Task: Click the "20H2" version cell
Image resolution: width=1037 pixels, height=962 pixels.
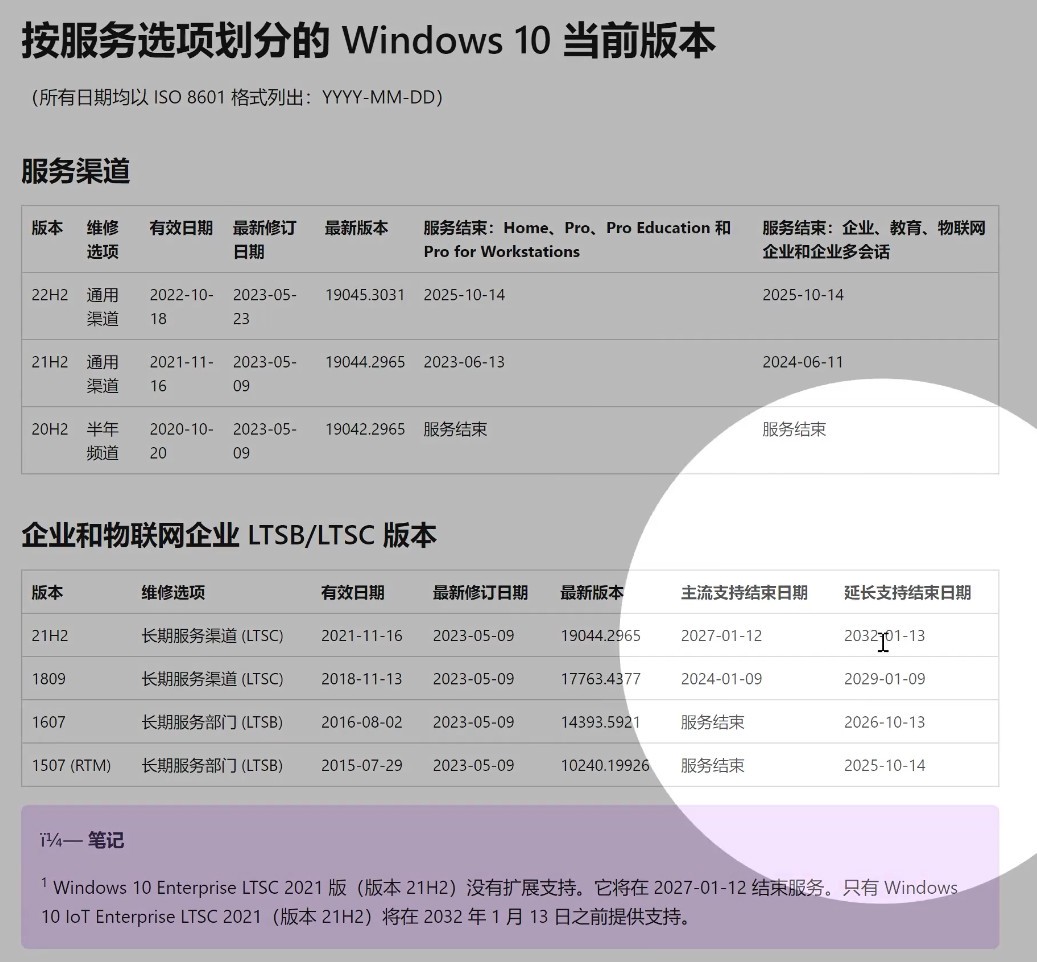Action: click(x=50, y=429)
